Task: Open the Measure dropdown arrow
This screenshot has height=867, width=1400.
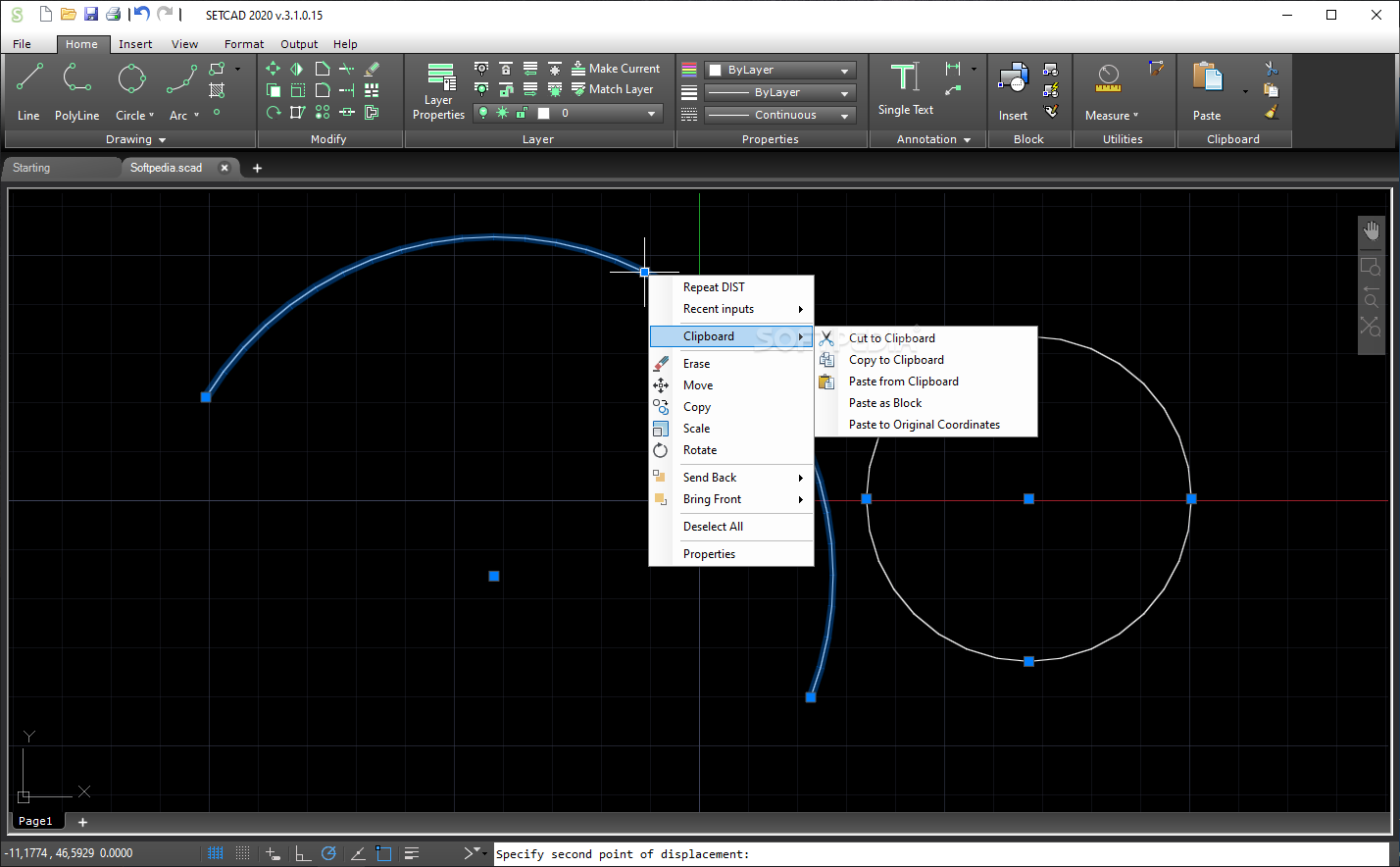Action: (1136, 116)
